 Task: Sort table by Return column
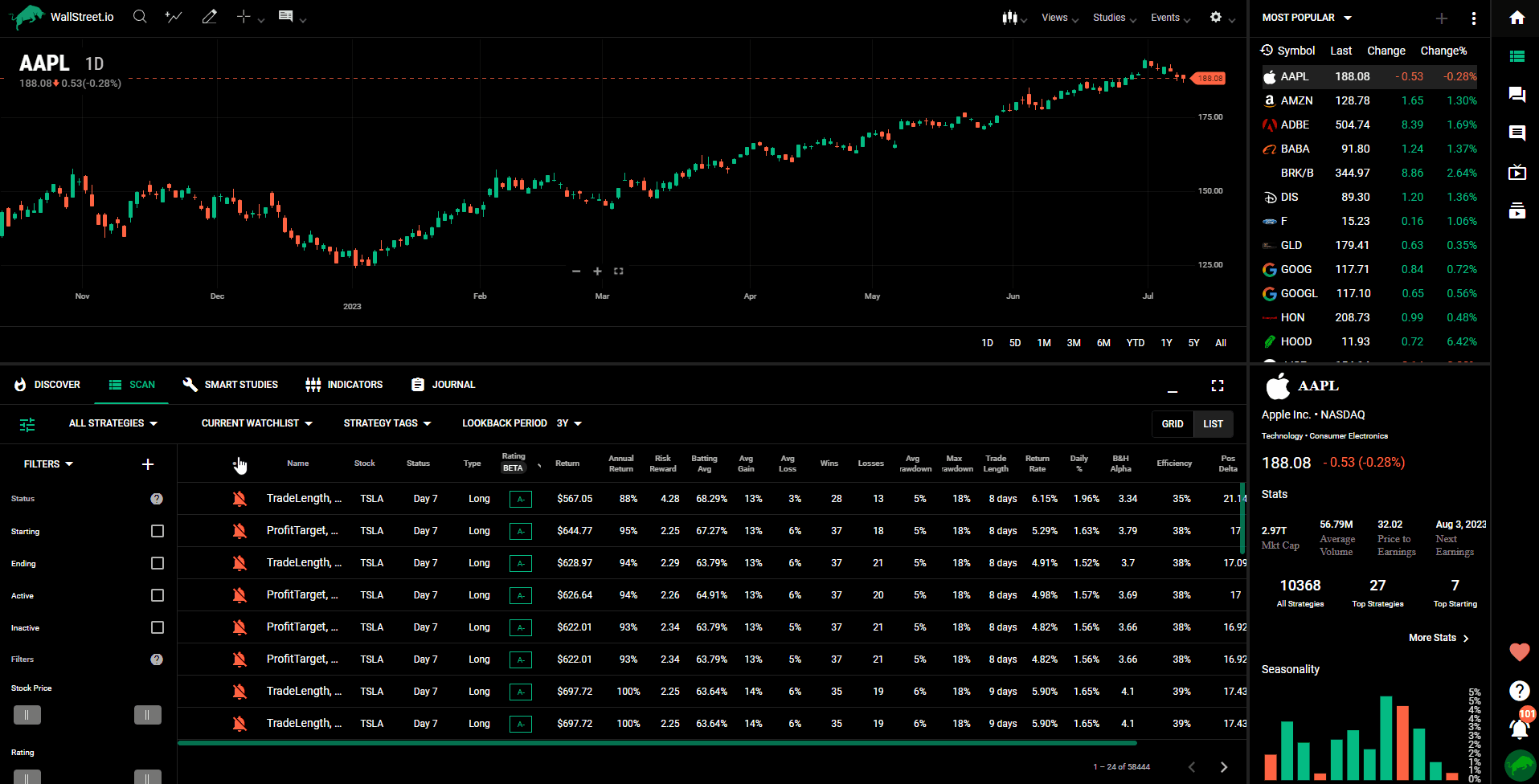(x=567, y=463)
